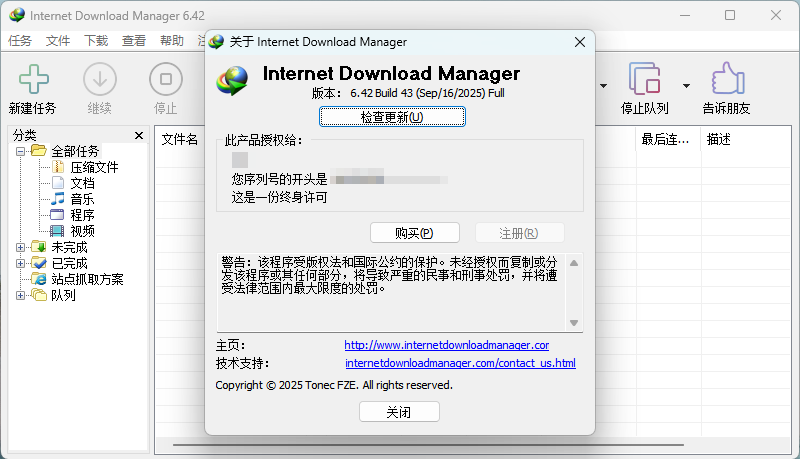The image size is (800, 459).
Task: Open the 主页 internetdownloadmanager.com link
Action: (x=446, y=345)
